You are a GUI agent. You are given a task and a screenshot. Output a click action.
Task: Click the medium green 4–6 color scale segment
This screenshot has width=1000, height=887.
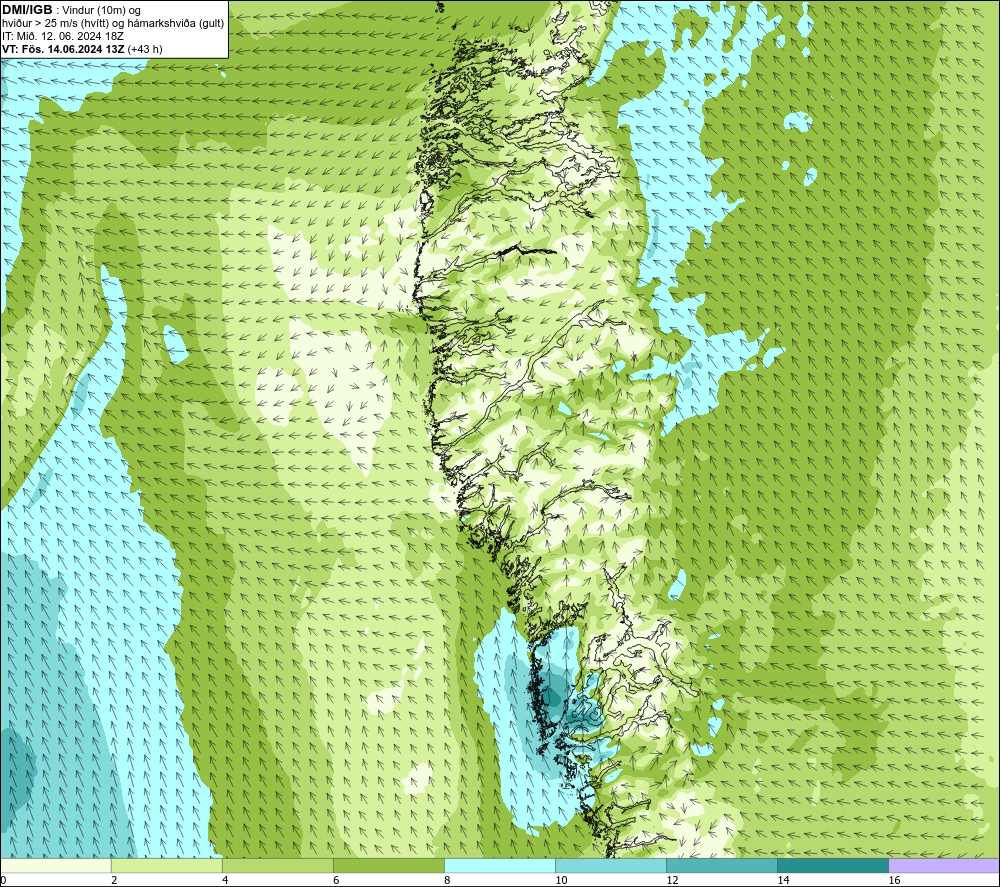277,865
